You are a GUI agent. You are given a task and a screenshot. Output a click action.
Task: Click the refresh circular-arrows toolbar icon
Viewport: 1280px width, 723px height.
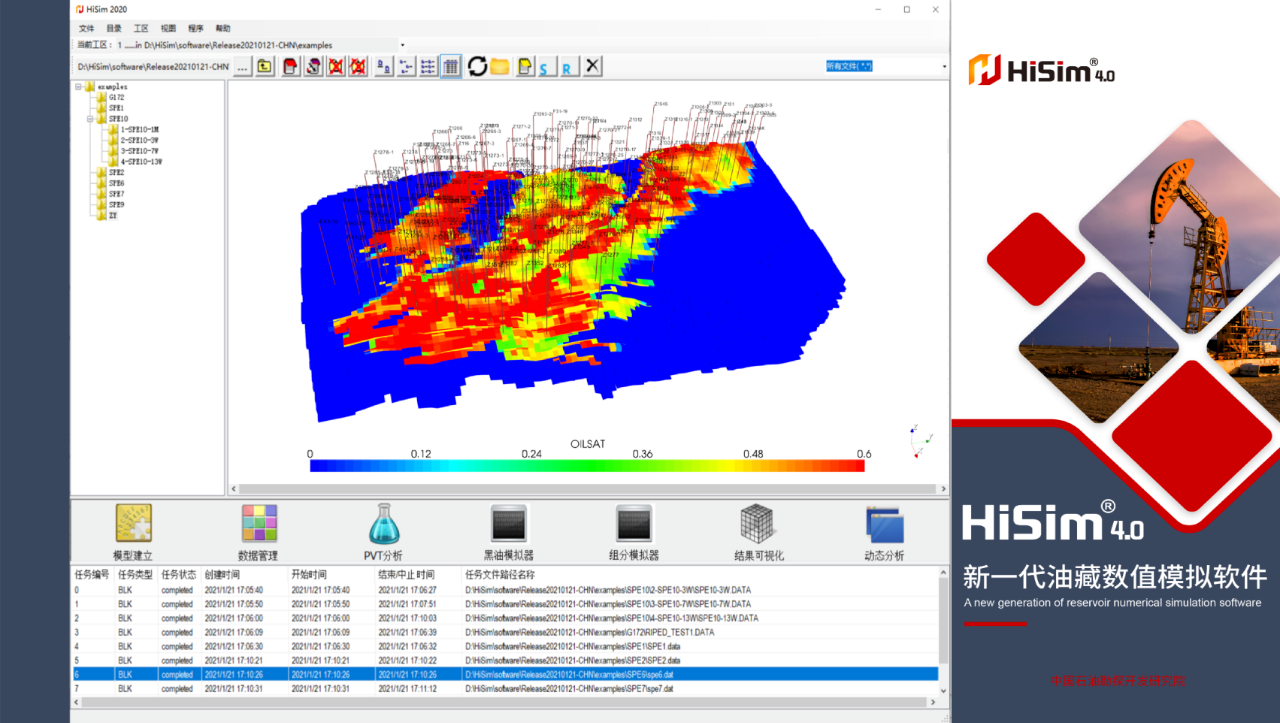(477, 66)
